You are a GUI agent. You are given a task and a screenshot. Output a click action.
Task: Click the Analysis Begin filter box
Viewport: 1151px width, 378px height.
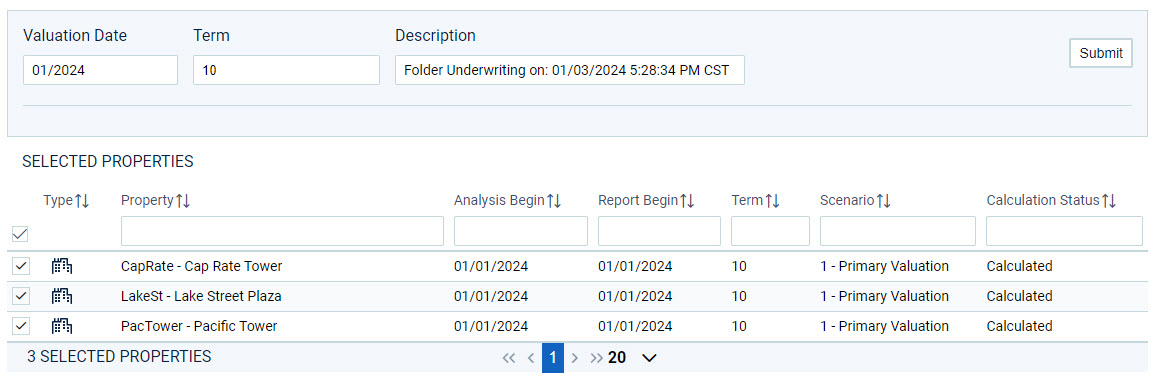pos(520,231)
